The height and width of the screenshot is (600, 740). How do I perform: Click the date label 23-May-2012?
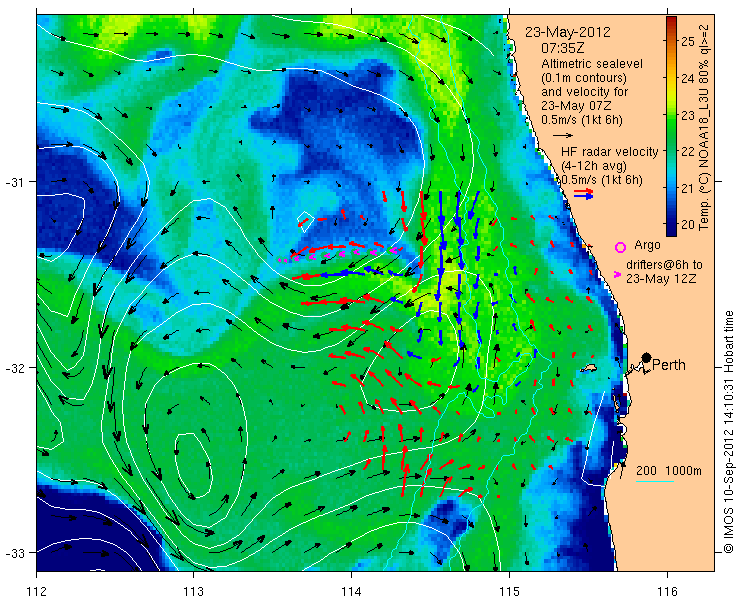[568, 32]
